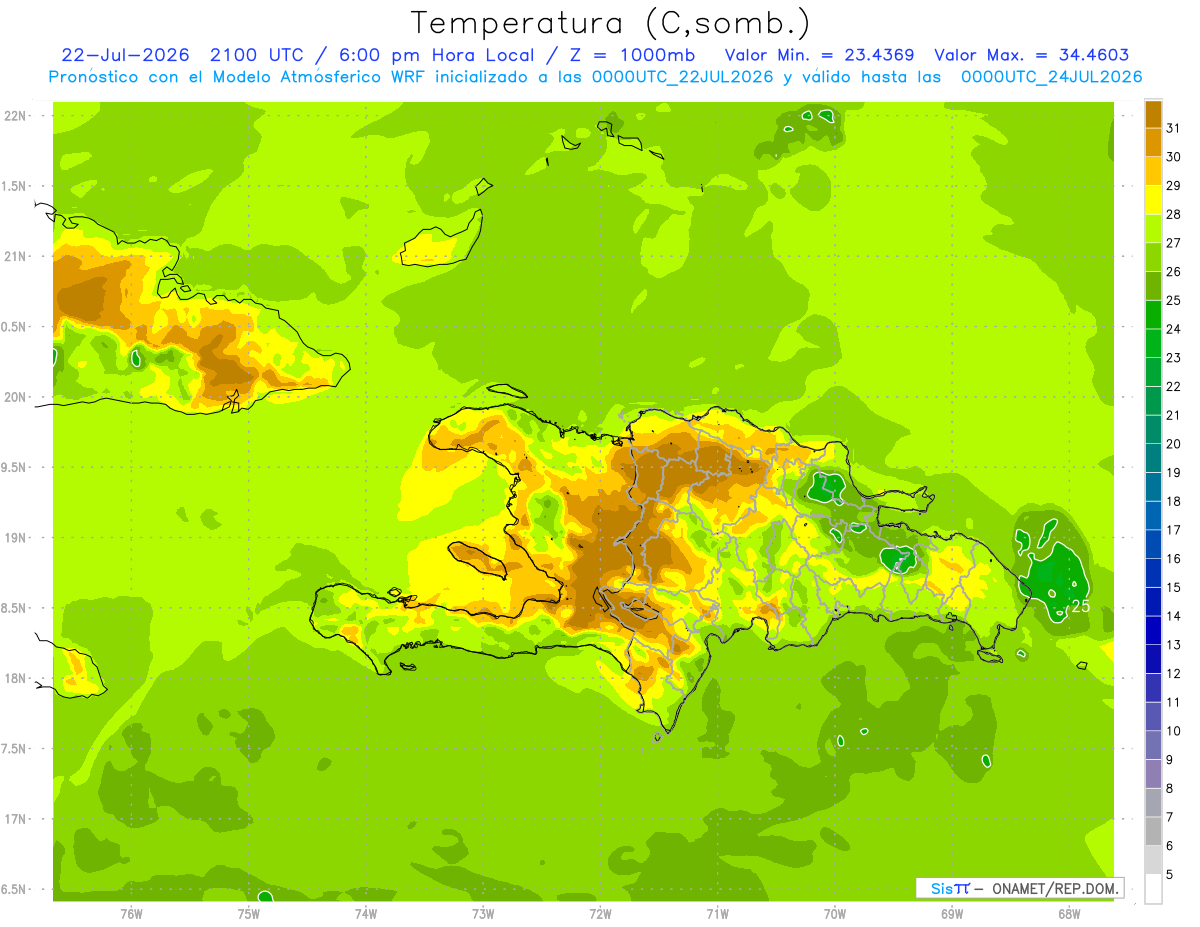Pick the gray legend band between 6 and 7
The image size is (1200, 927).
[1153, 831]
